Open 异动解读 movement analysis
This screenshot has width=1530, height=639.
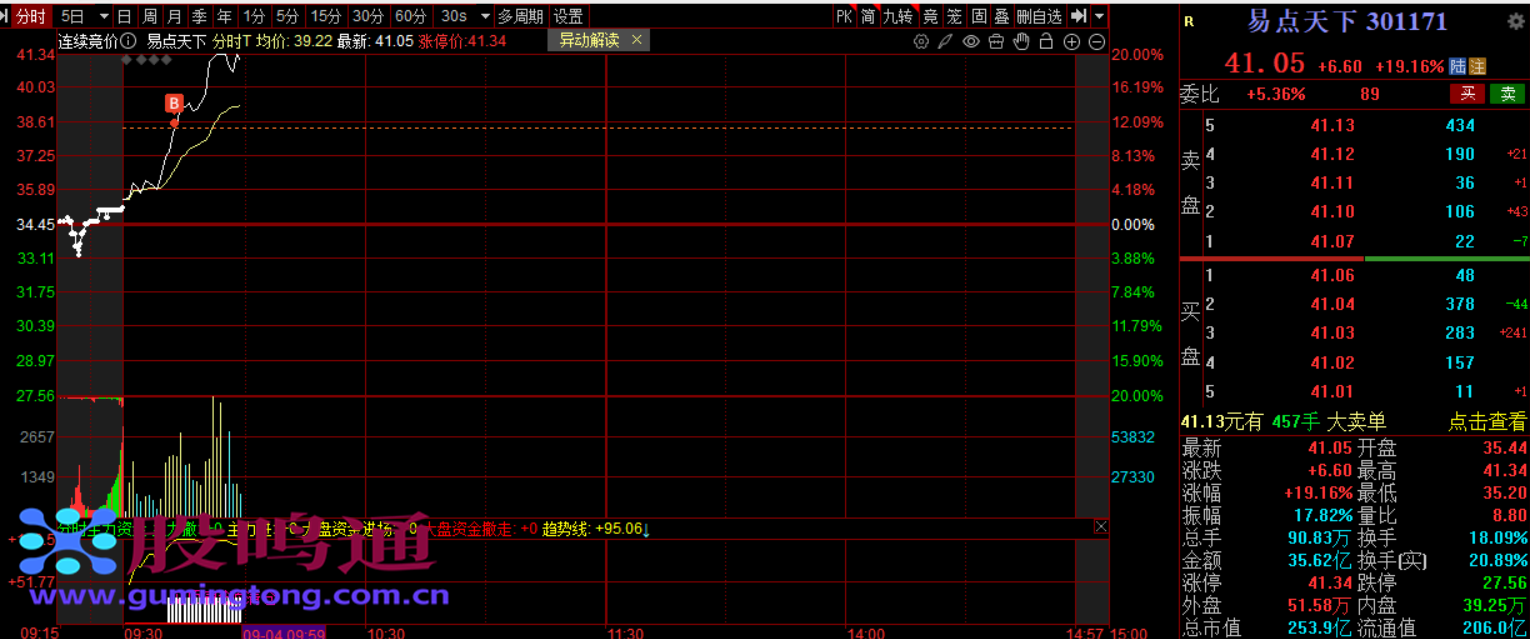(x=589, y=40)
